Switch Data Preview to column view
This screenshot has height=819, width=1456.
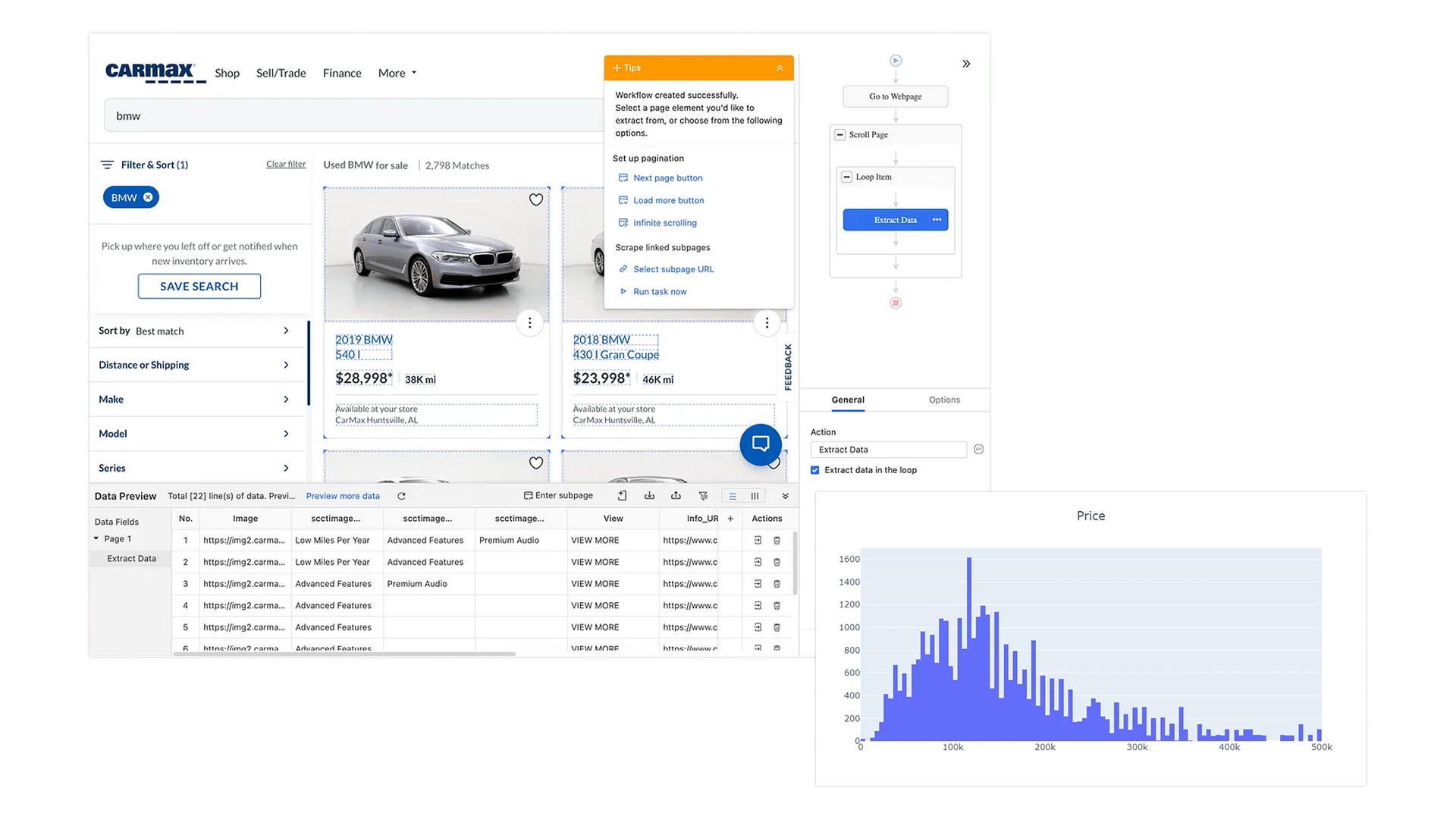[755, 496]
